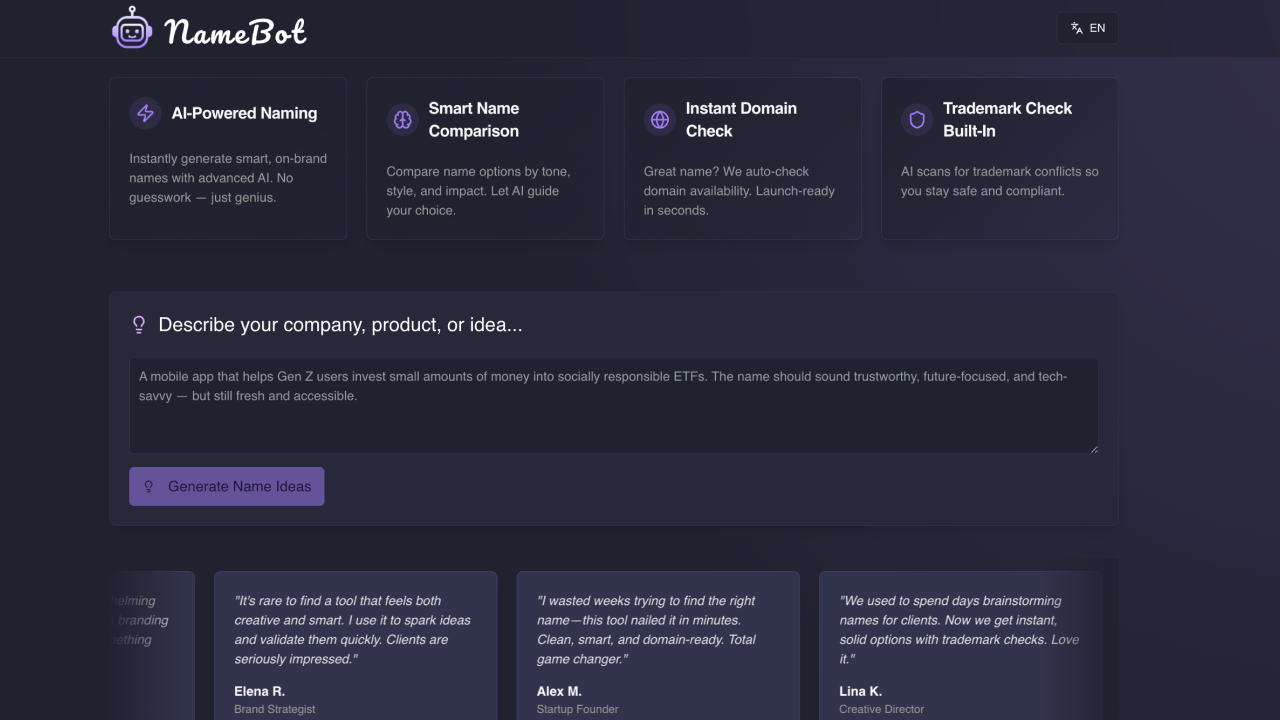
Task: Focus the company description text area
Action: click(614, 405)
